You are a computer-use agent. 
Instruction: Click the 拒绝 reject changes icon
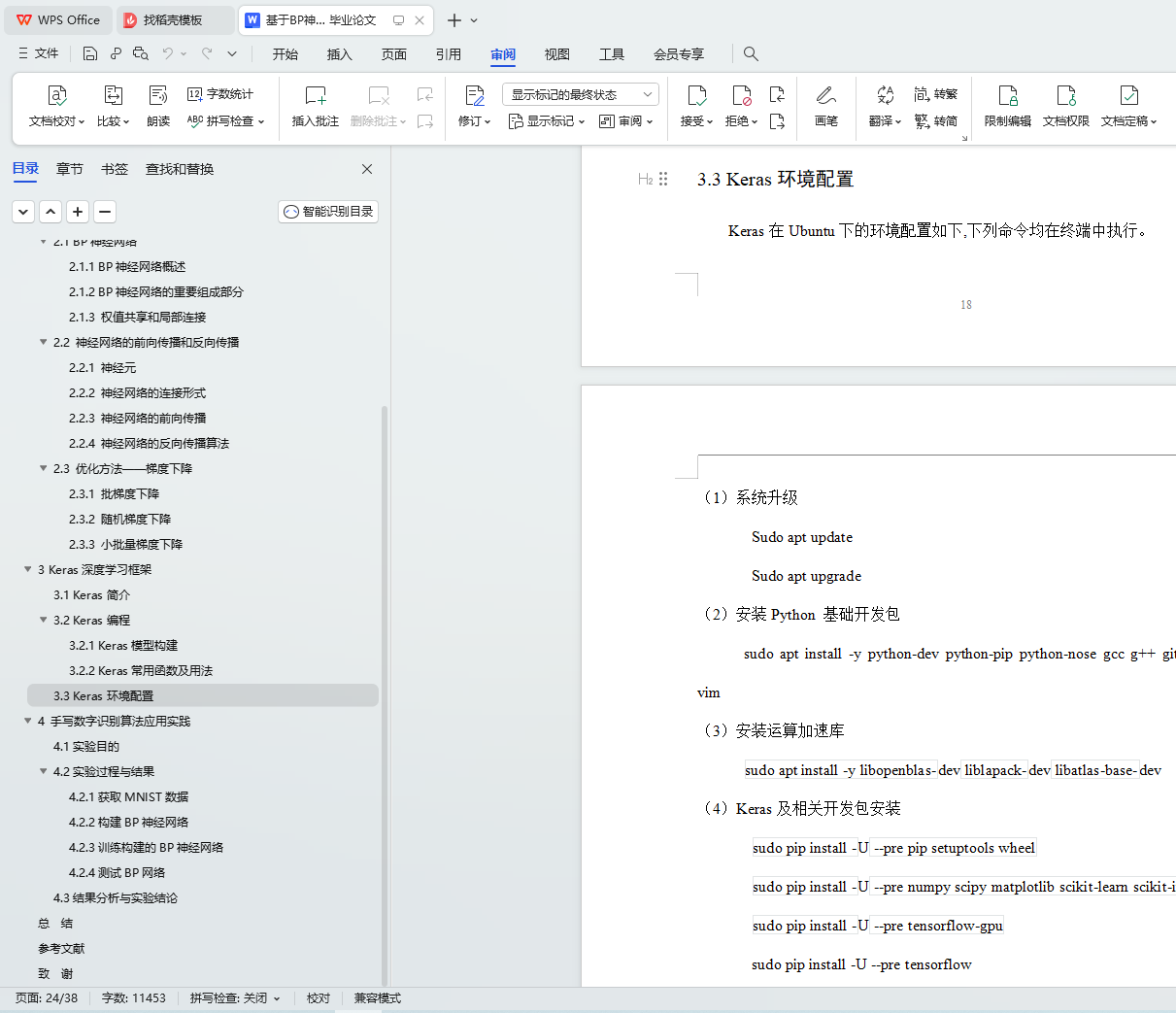coord(741,95)
